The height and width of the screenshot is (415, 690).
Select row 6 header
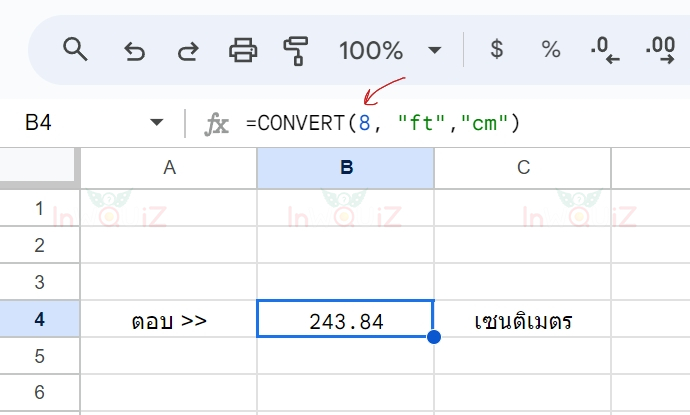[x=40, y=393]
